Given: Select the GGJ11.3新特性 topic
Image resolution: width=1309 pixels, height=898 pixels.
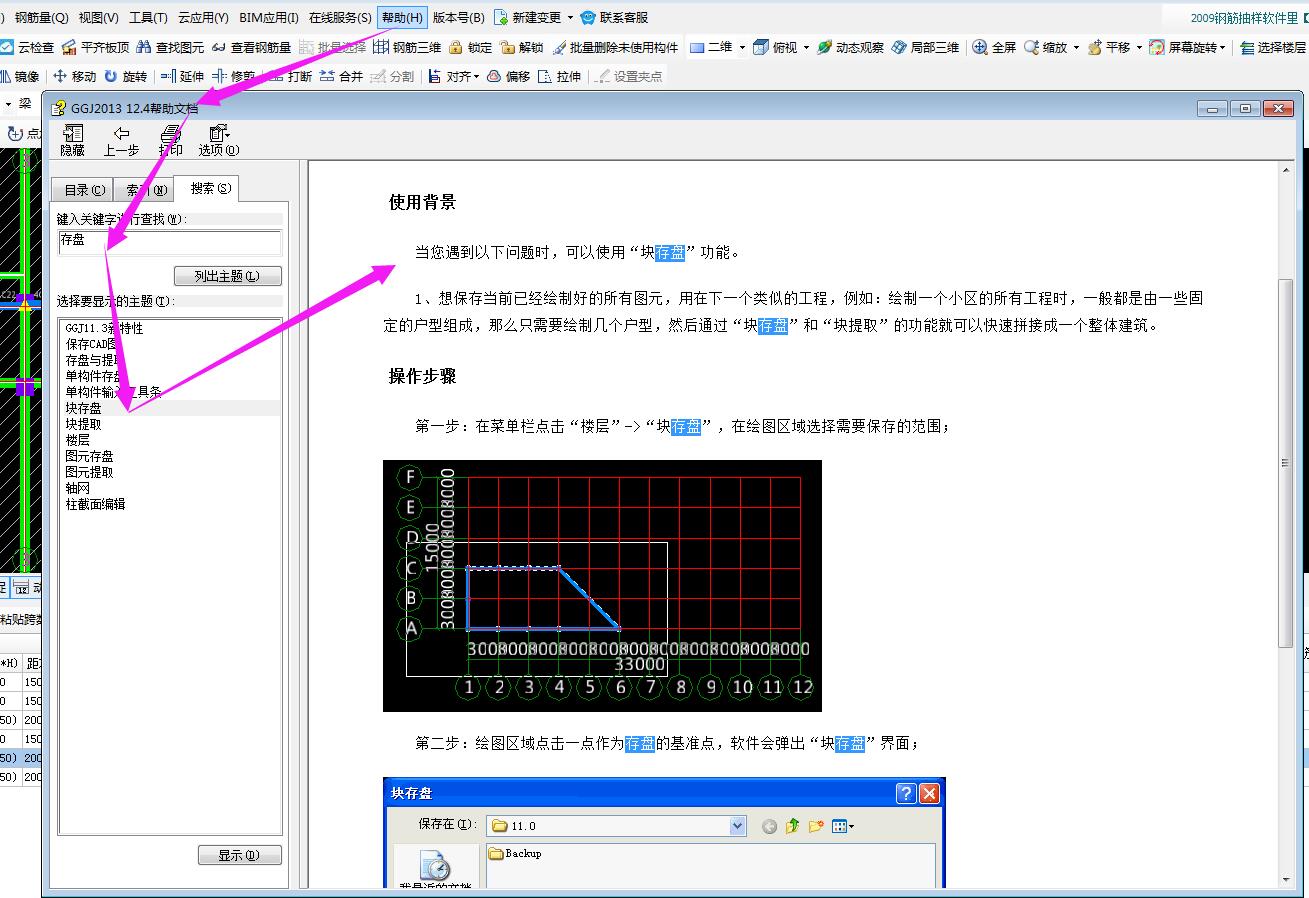Looking at the screenshot, I should [x=104, y=328].
